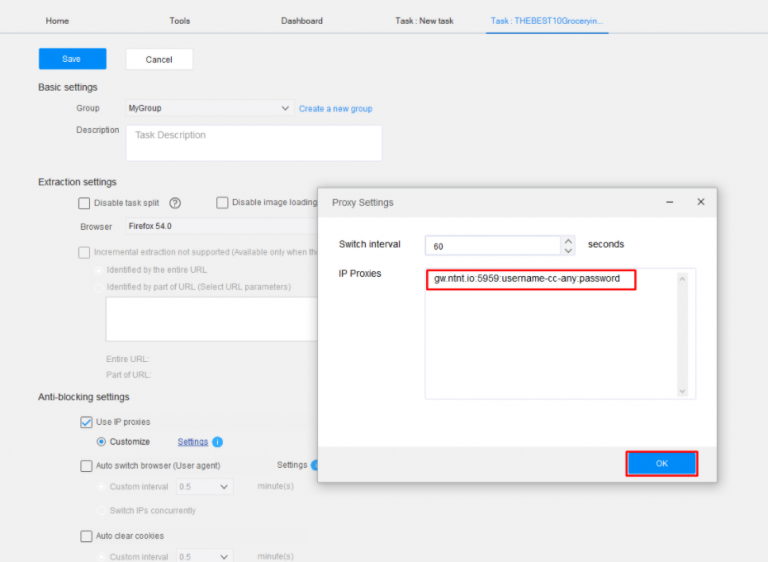Decrease the Switch interval with the down arrow

pos(568,250)
